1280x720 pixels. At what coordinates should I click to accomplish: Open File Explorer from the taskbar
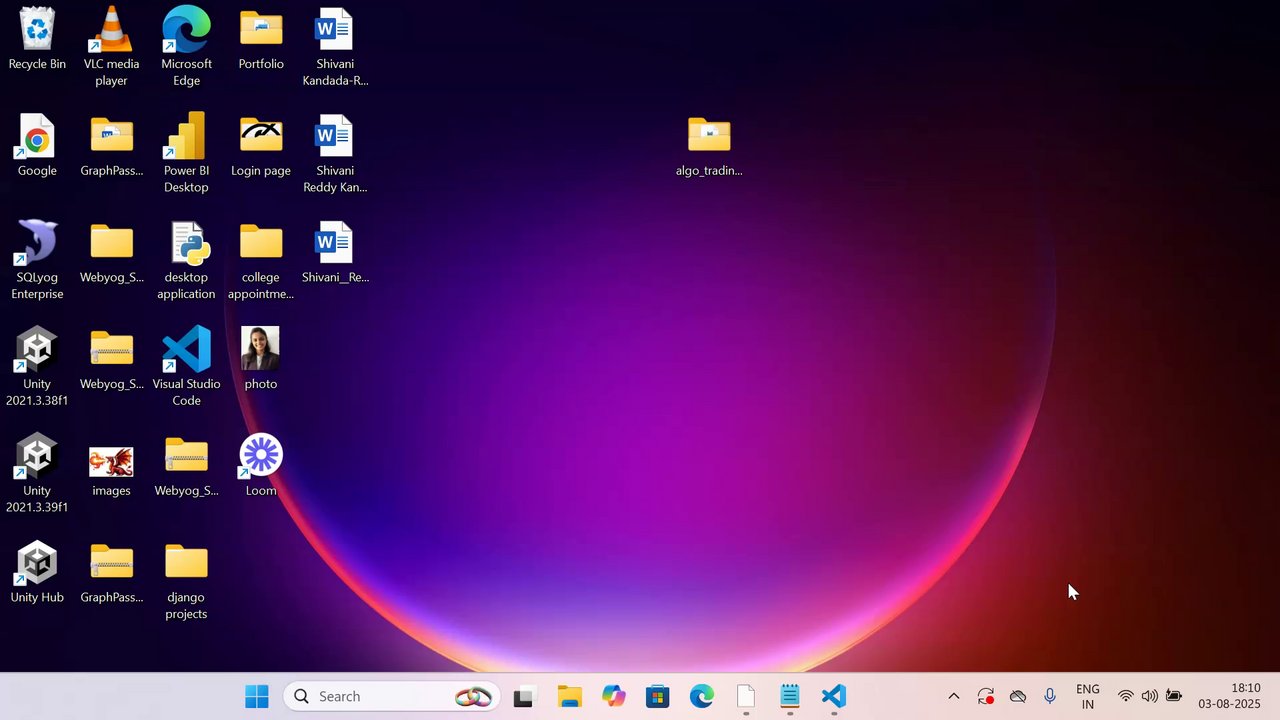tap(570, 697)
